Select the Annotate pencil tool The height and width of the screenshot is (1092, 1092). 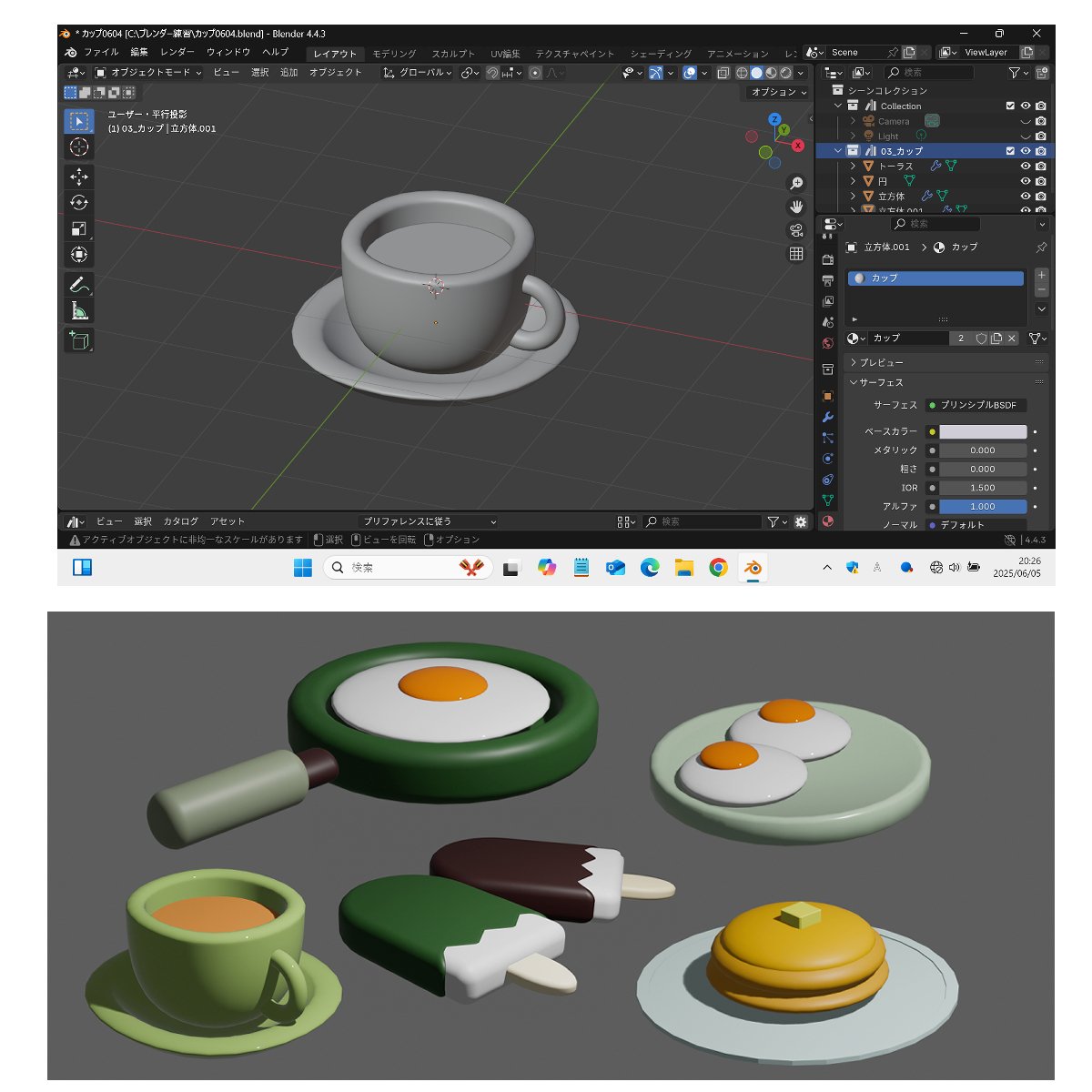(x=79, y=285)
